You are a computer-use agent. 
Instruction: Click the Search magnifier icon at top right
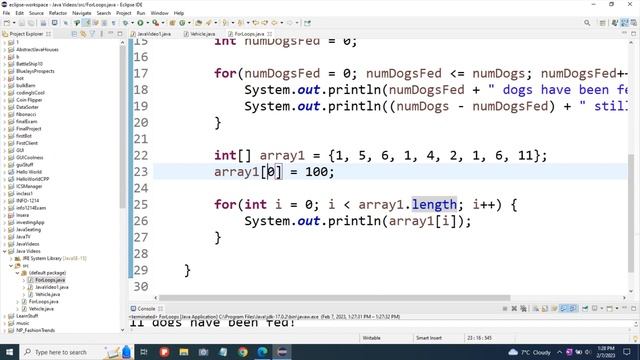click(587, 23)
